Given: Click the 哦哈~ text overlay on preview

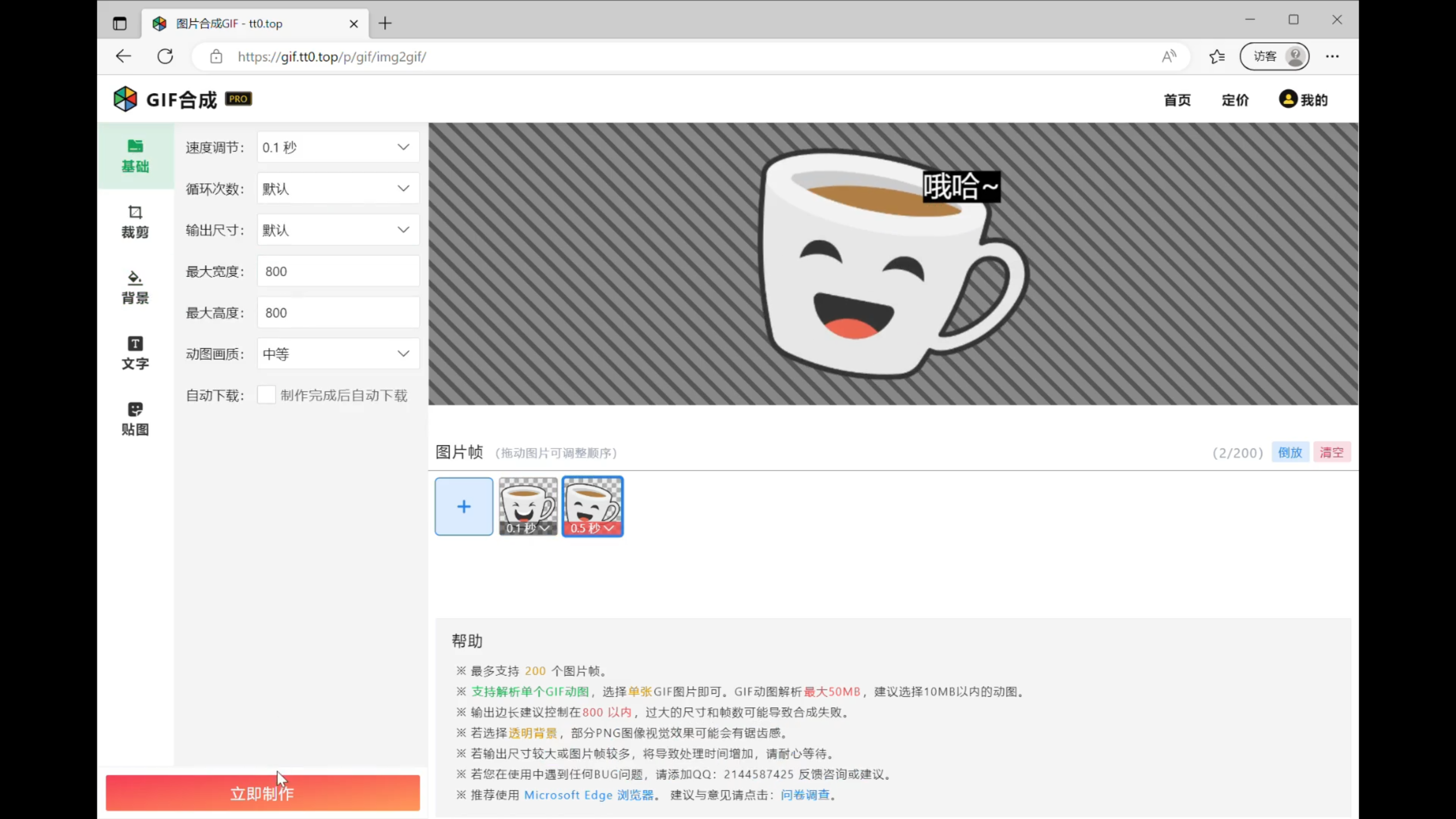Looking at the screenshot, I should pyautogui.click(x=961, y=187).
